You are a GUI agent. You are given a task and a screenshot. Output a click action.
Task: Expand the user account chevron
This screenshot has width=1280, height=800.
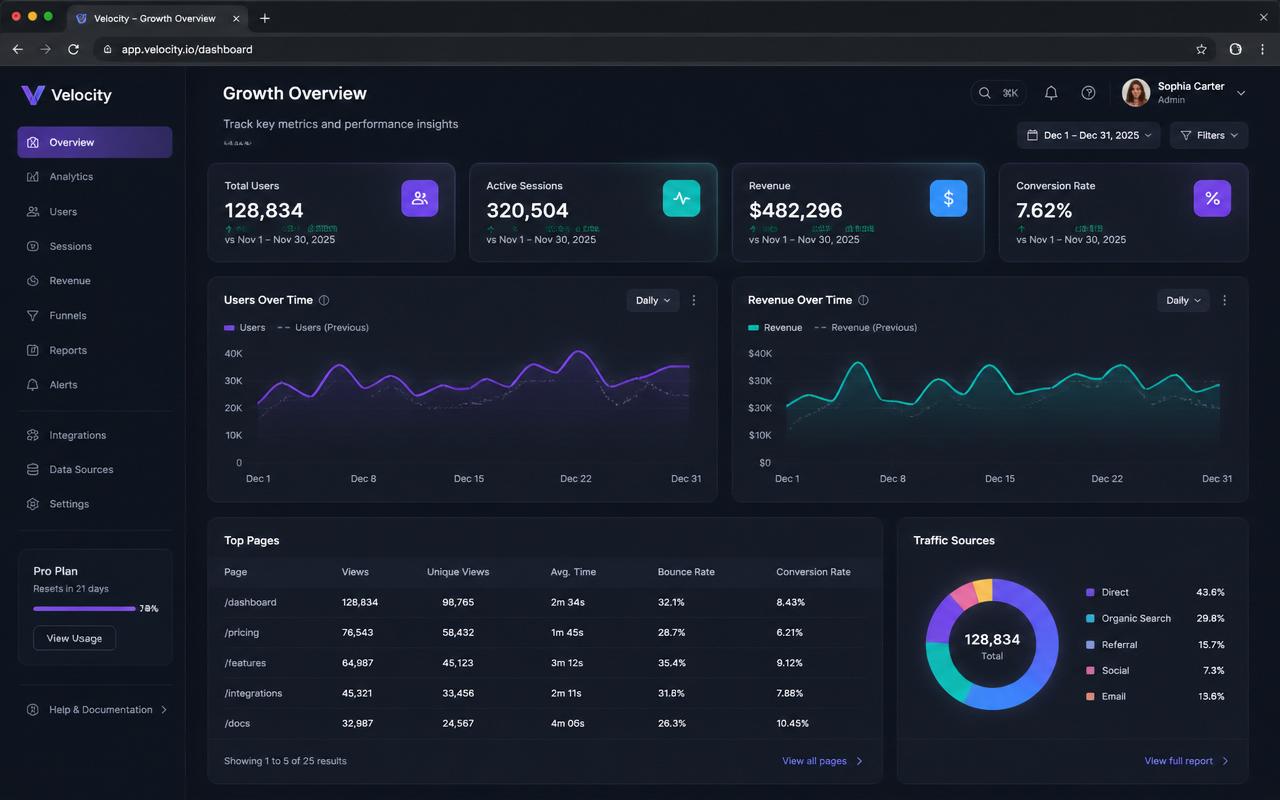point(1241,93)
